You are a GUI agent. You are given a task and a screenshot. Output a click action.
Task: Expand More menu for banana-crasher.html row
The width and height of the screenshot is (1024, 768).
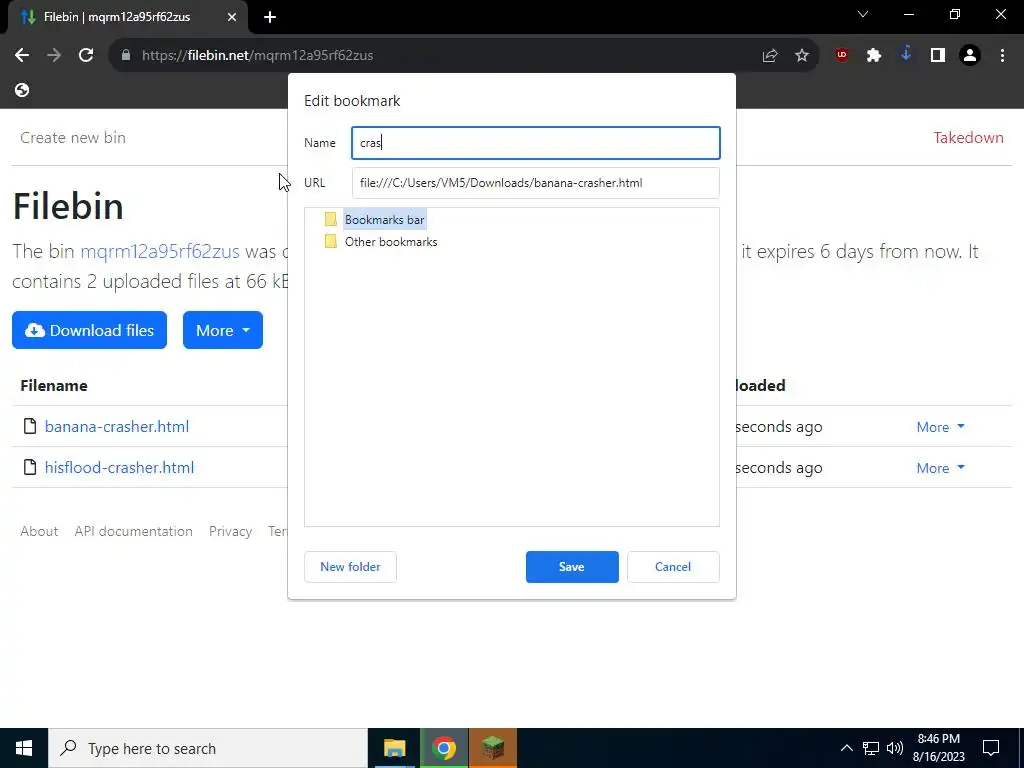(x=940, y=427)
